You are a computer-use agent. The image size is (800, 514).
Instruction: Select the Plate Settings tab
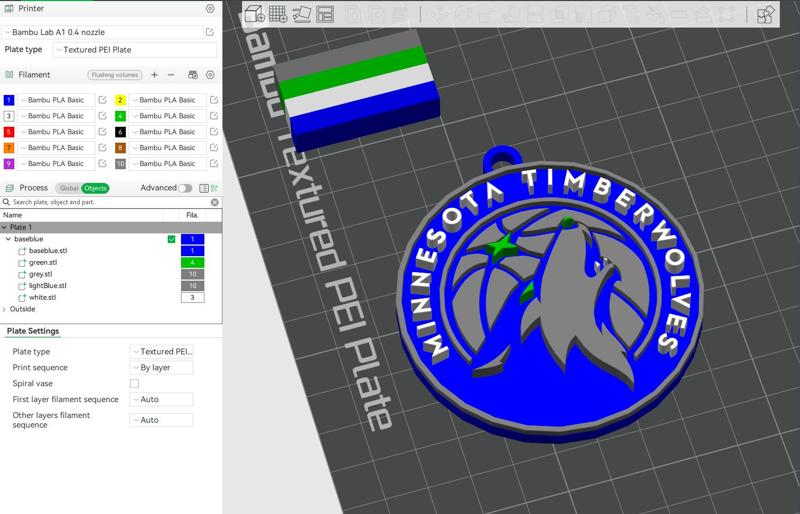pos(33,331)
